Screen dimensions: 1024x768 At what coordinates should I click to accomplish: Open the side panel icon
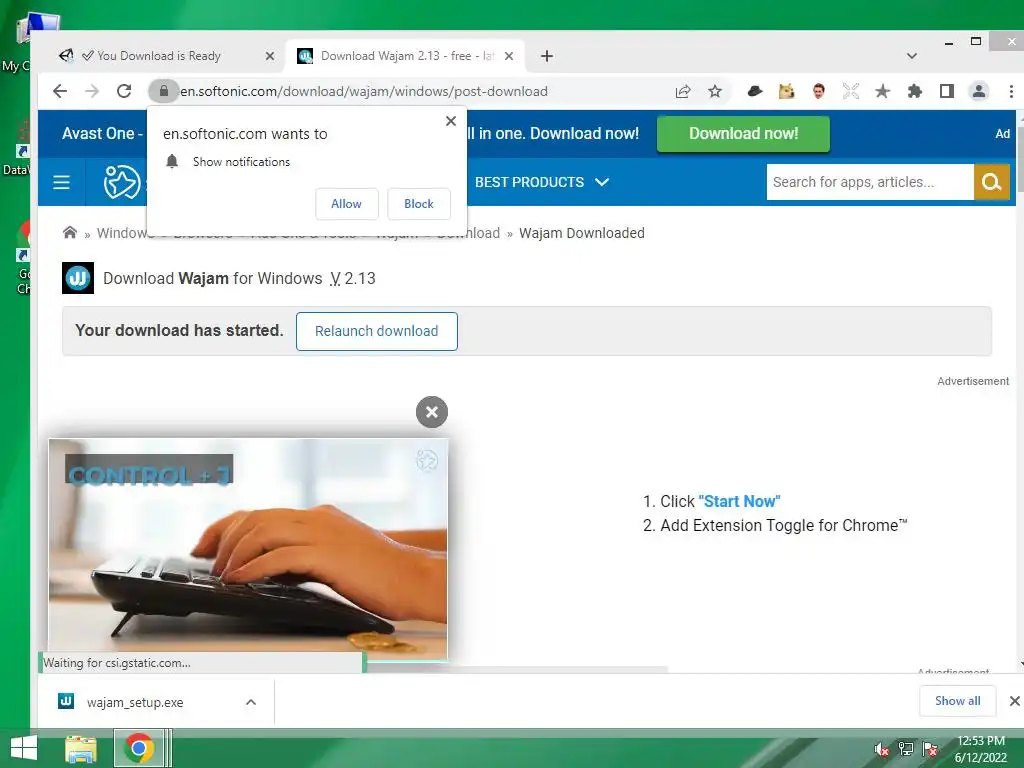click(x=946, y=91)
